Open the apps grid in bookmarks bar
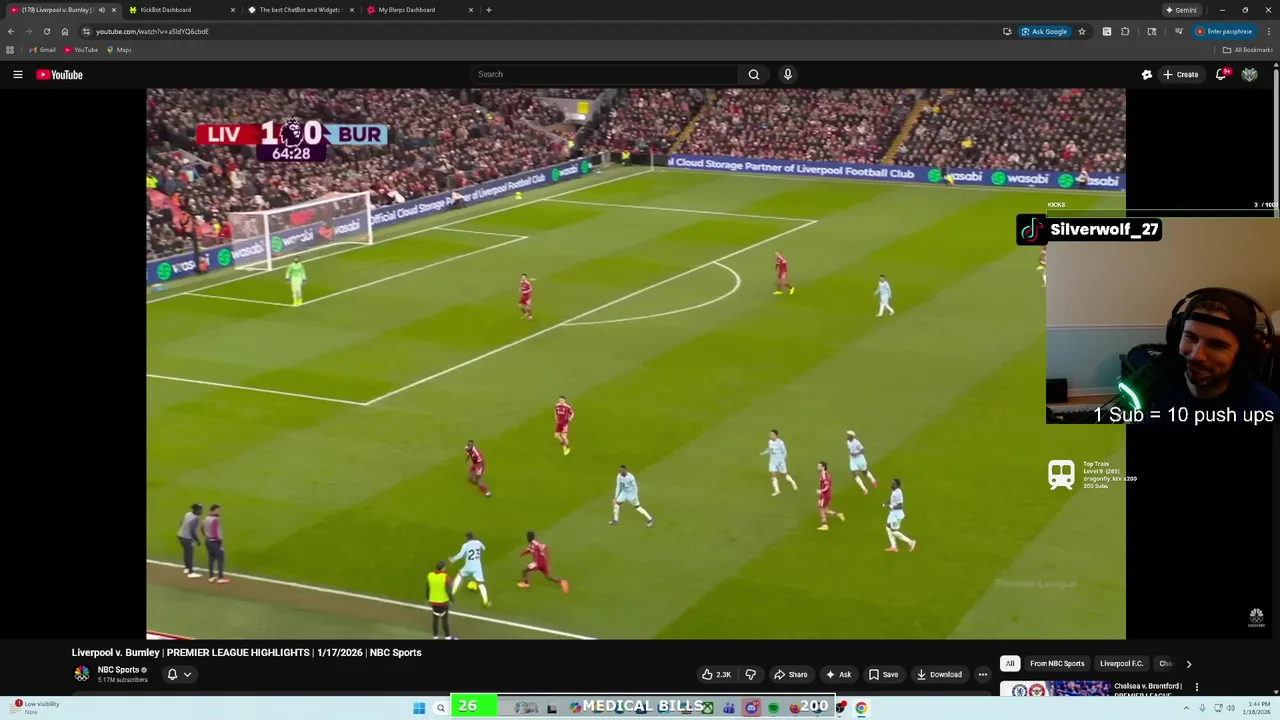The image size is (1280, 720). [x=10, y=50]
